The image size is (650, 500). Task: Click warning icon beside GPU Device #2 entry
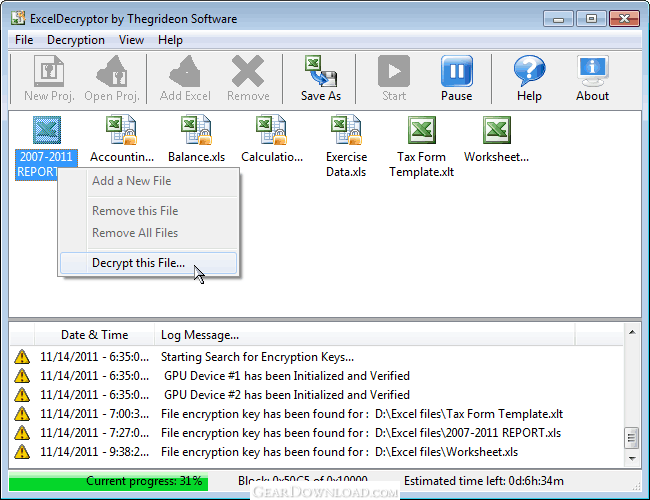click(x=22, y=395)
